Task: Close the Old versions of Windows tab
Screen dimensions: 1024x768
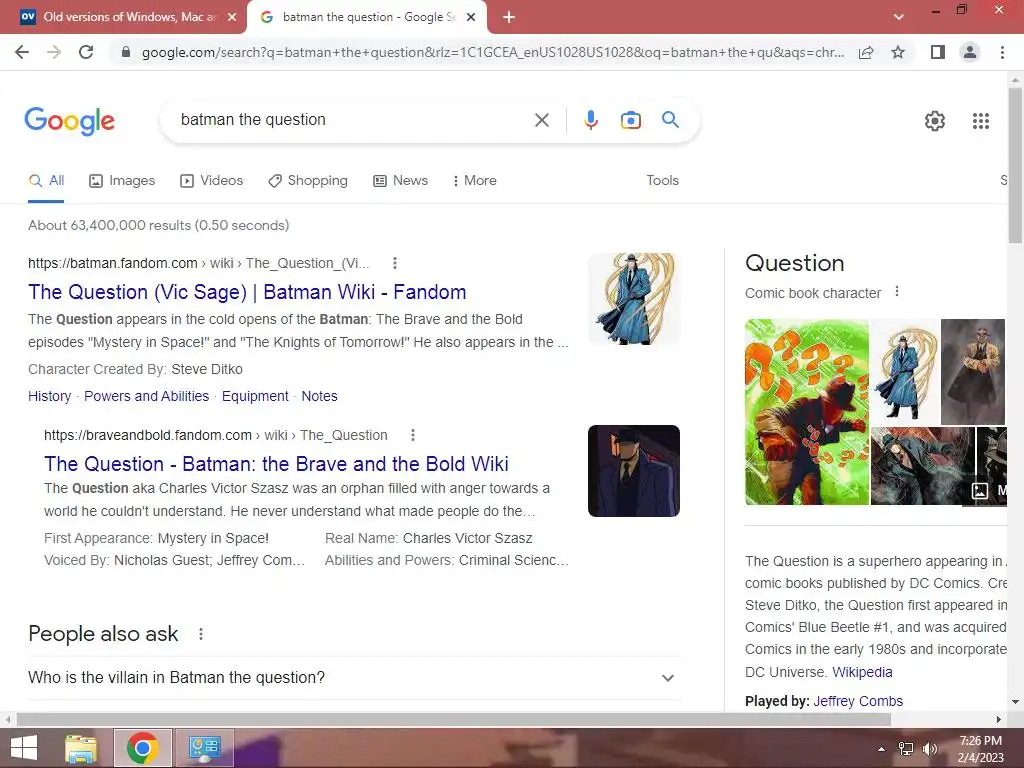Action: click(232, 17)
